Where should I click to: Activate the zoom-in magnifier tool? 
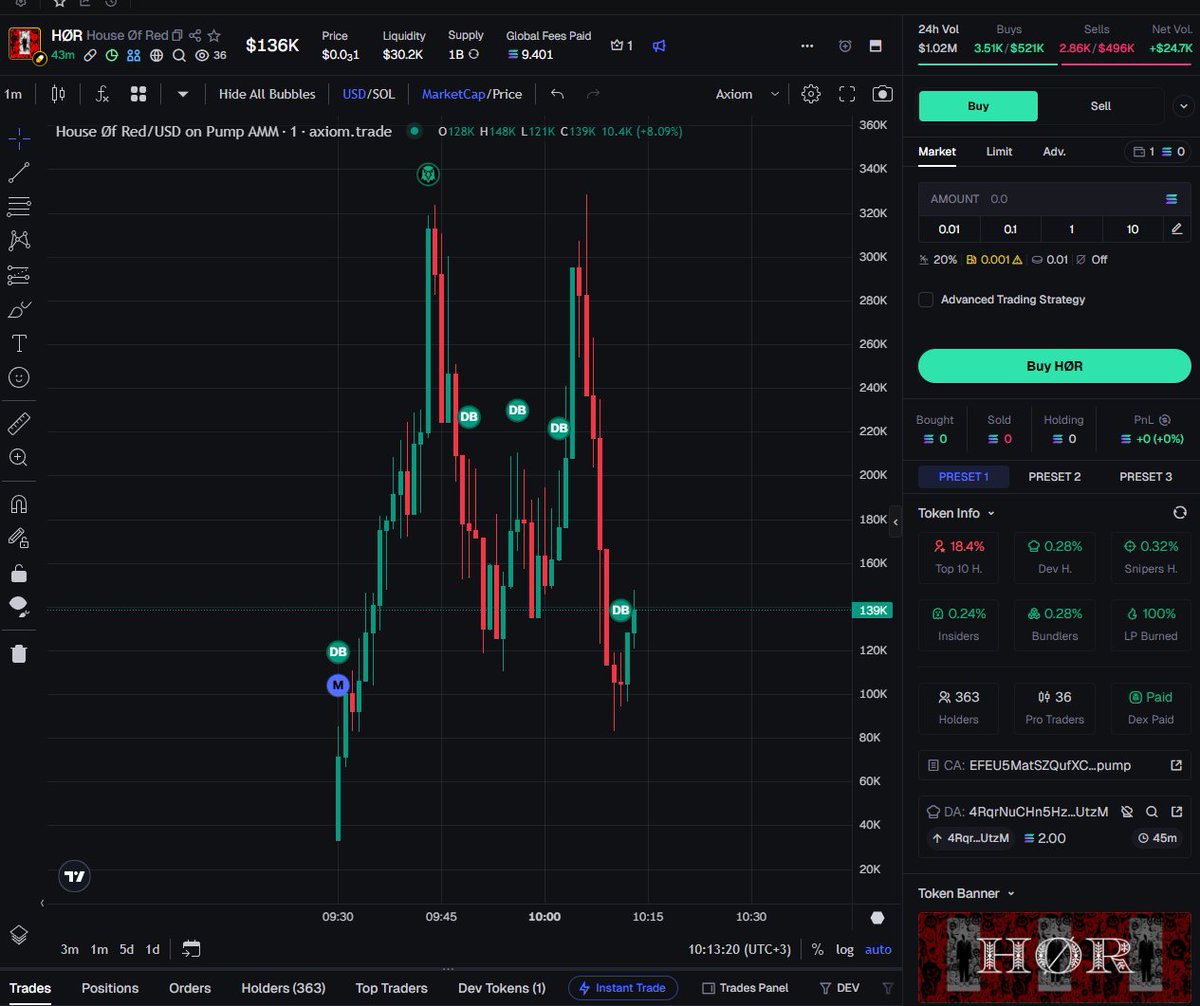(19, 457)
